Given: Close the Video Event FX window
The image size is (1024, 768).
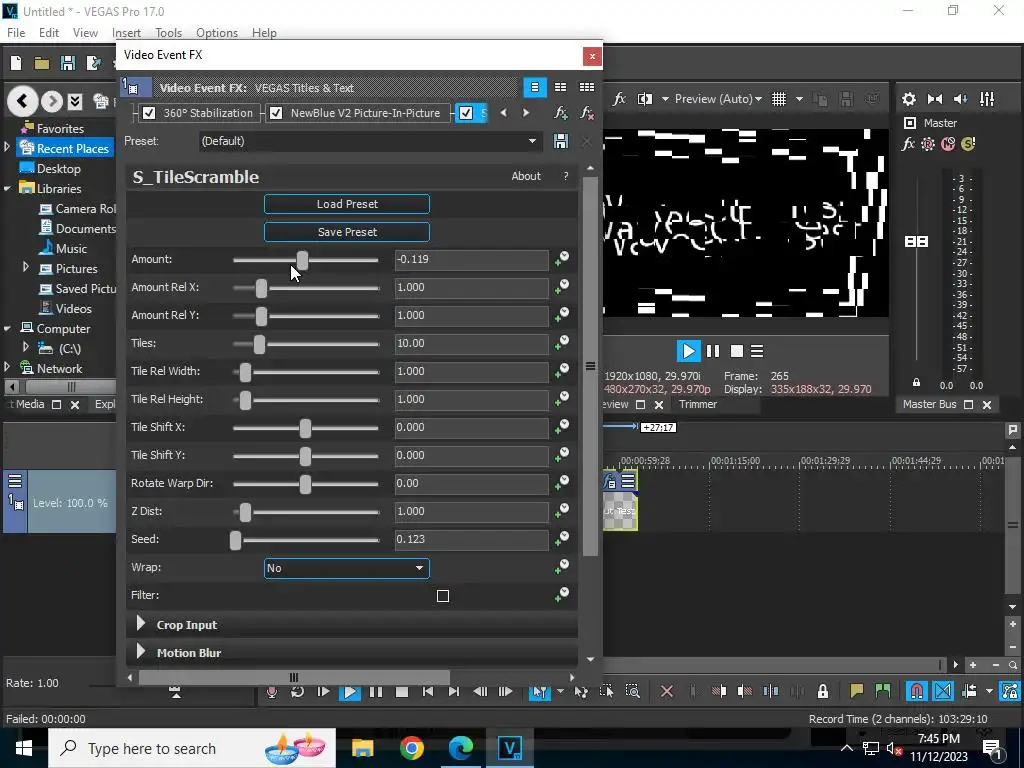Looking at the screenshot, I should 592,56.
